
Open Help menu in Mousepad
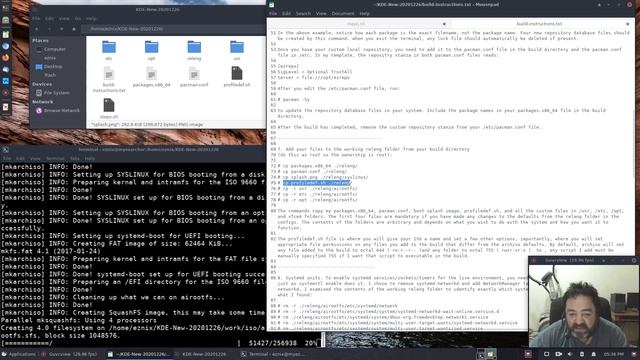[364, 13]
